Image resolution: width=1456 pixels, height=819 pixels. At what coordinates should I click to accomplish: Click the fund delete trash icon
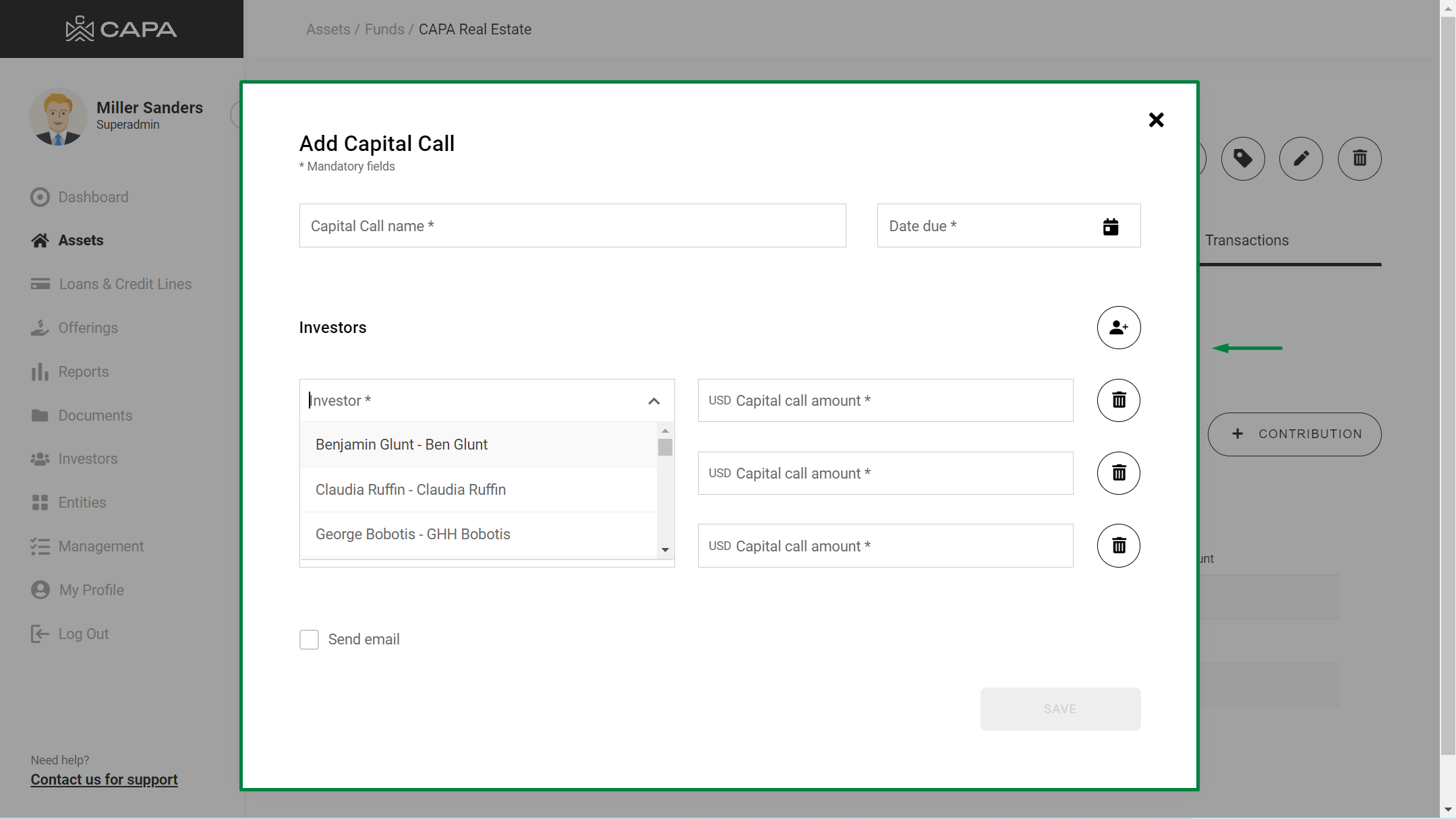pos(1359,159)
